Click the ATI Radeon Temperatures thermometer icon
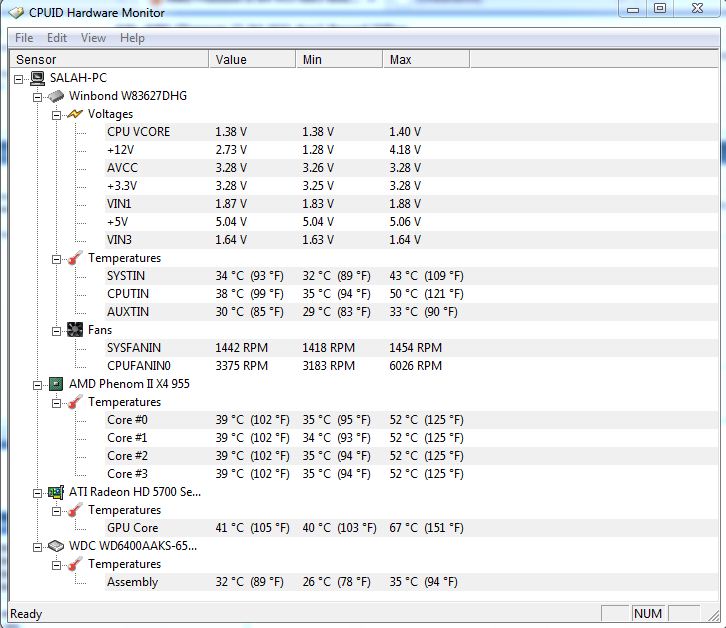Viewport: 726px width, 628px height. pos(75,510)
